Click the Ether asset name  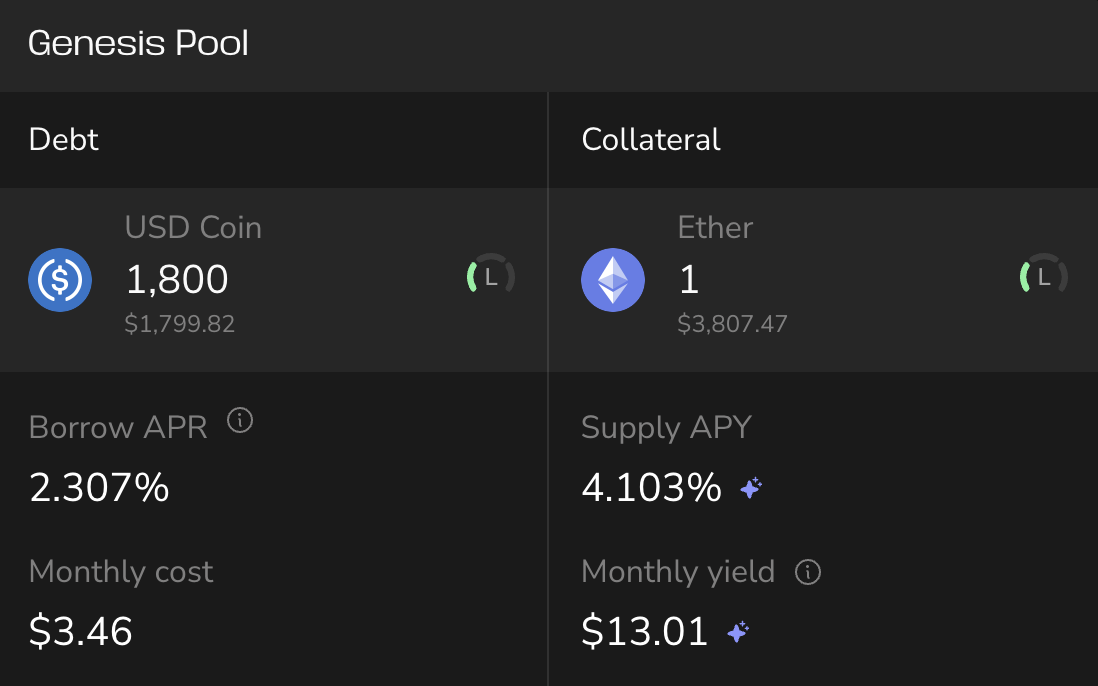[715, 228]
